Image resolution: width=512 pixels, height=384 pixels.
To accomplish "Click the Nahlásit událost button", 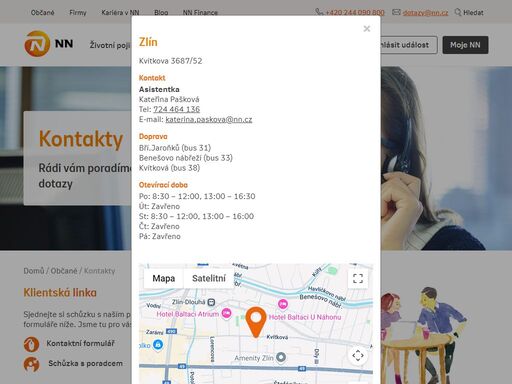I will pyautogui.click(x=409, y=45).
